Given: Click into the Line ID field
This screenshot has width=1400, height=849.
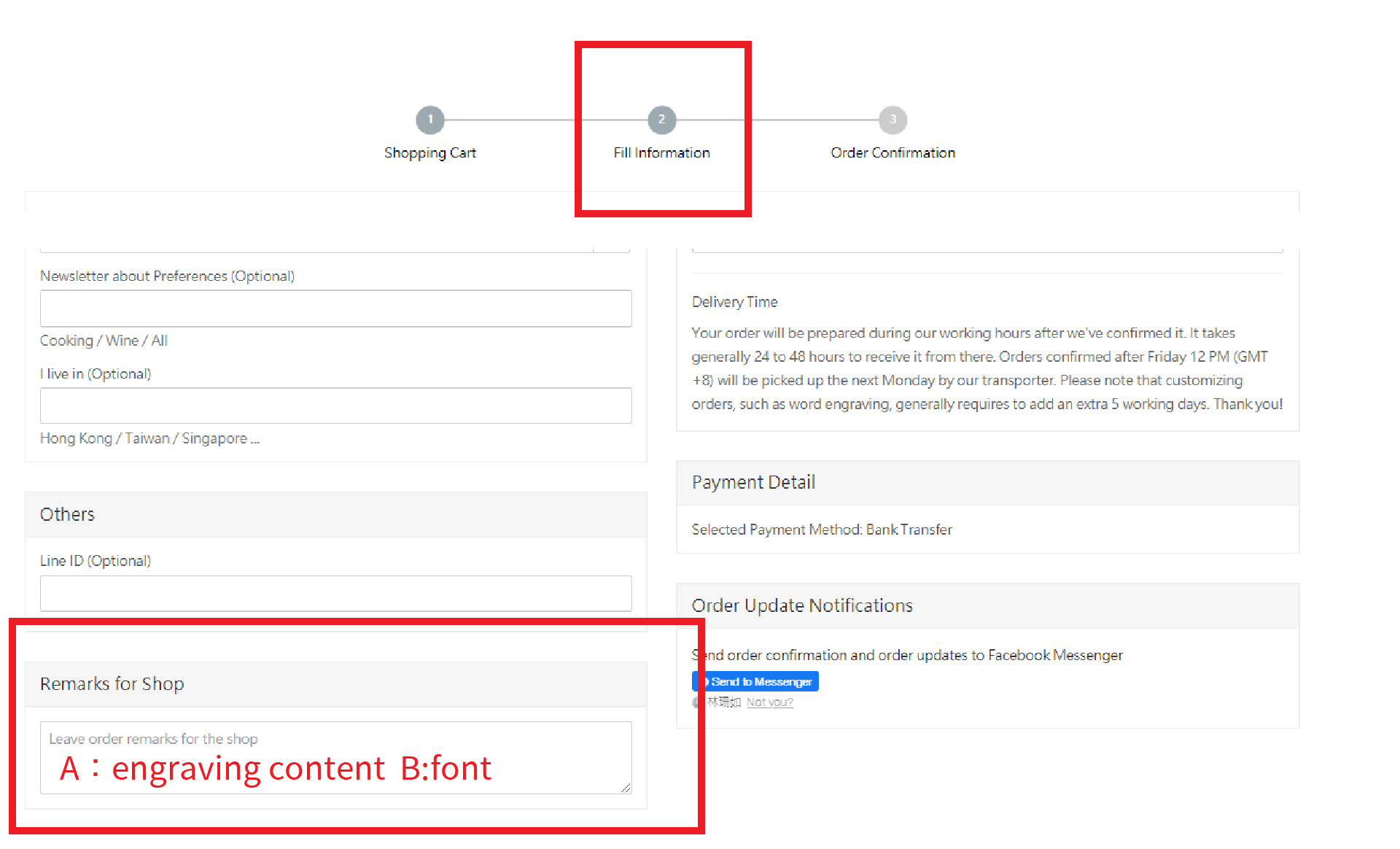Looking at the screenshot, I should [x=335, y=593].
